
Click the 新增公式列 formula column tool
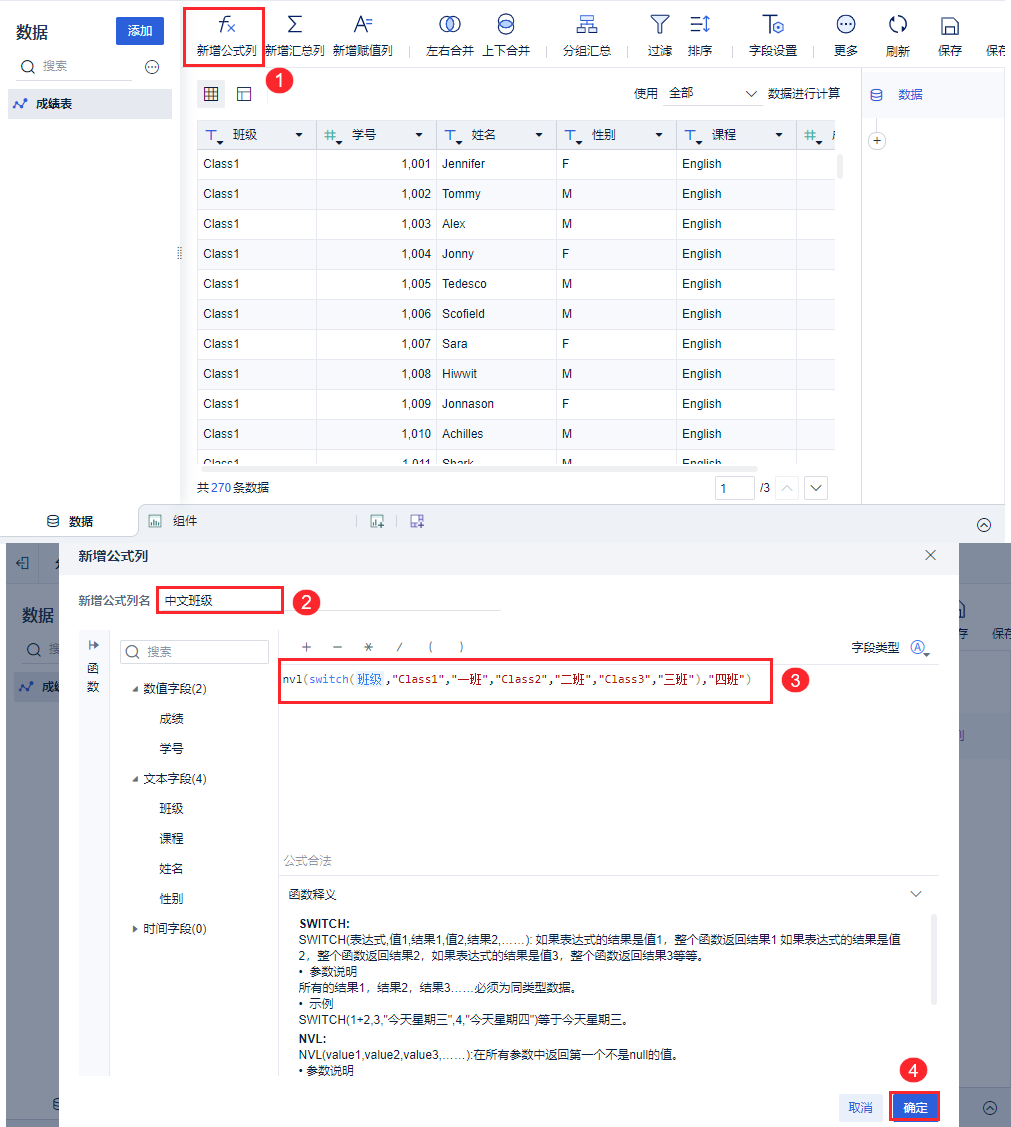click(226, 36)
